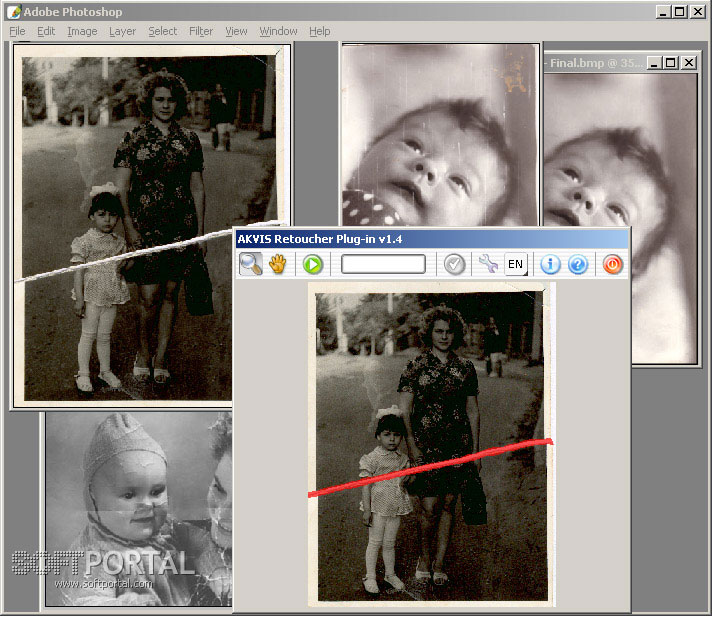Open the Layer menu
712x617 pixels.
point(122,31)
